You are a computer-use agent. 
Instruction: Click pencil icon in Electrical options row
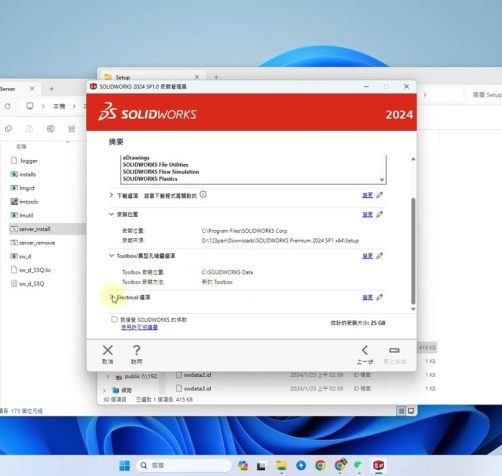pos(380,297)
